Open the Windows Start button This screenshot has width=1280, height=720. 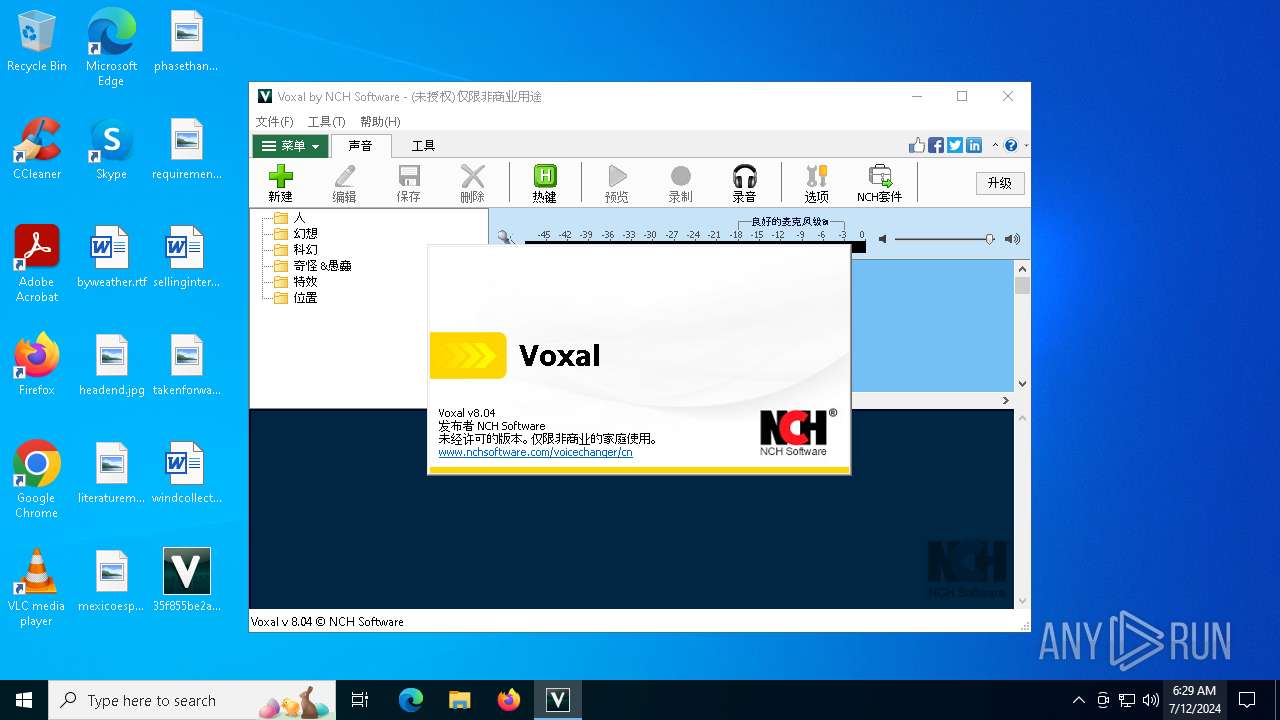click(x=24, y=700)
